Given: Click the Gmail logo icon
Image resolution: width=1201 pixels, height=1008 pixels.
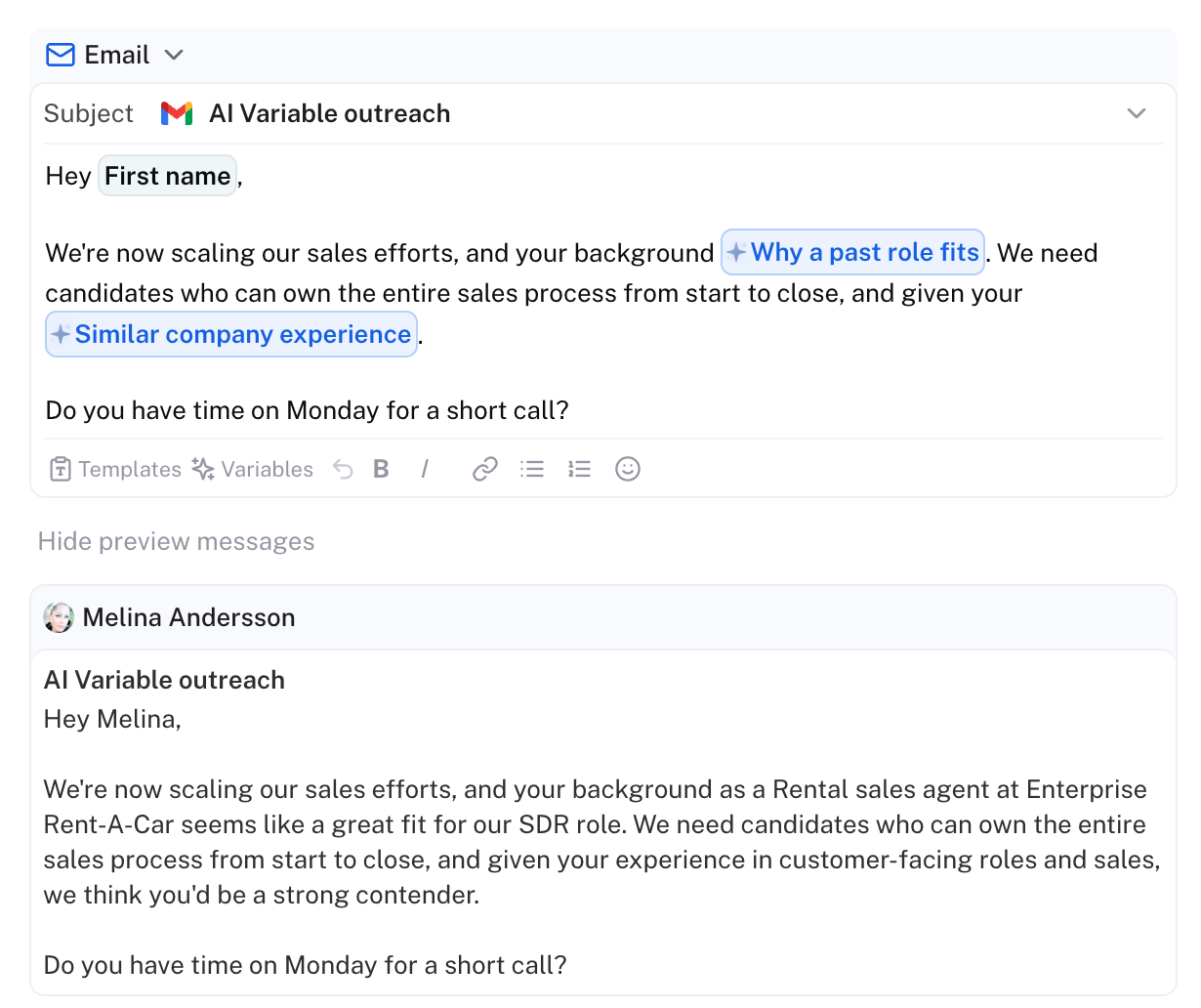Looking at the screenshot, I should (x=177, y=113).
